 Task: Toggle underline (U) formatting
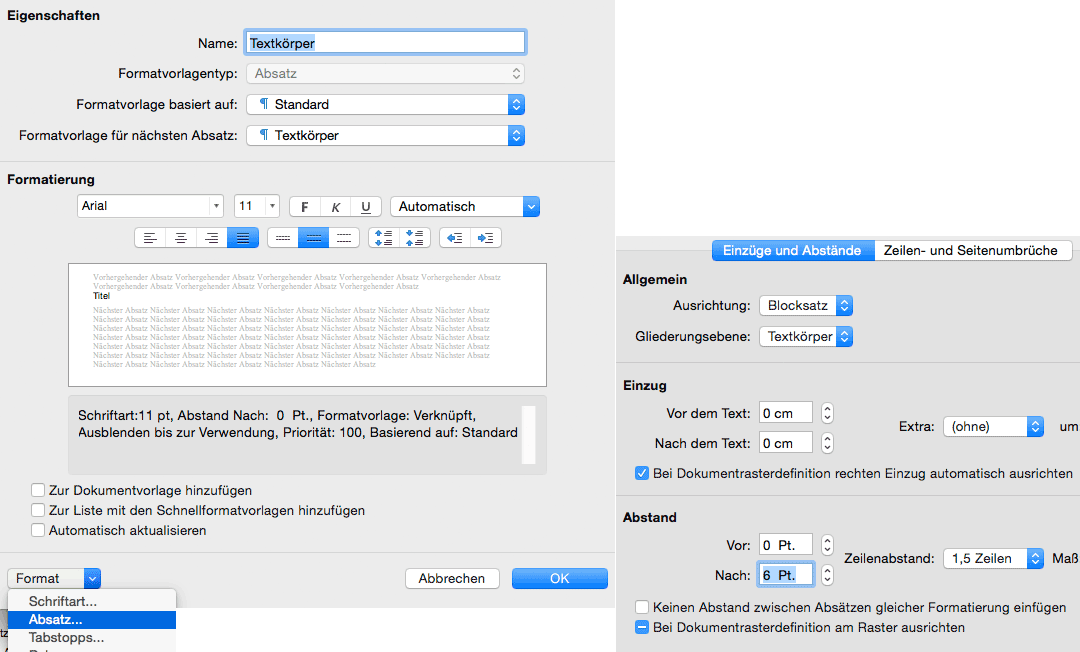tap(365, 207)
